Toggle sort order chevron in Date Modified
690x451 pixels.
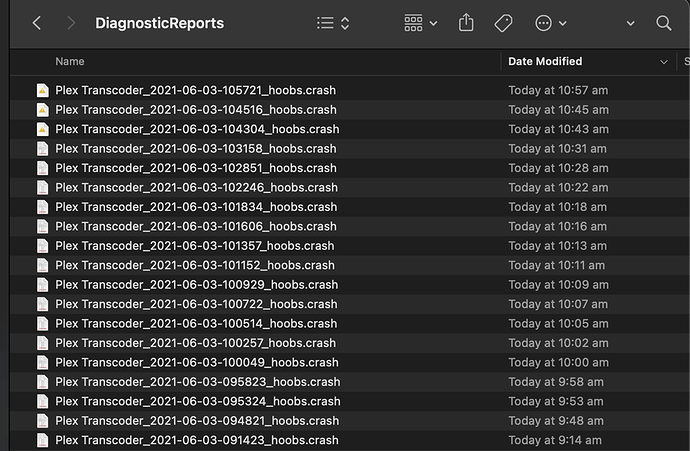pos(664,62)
